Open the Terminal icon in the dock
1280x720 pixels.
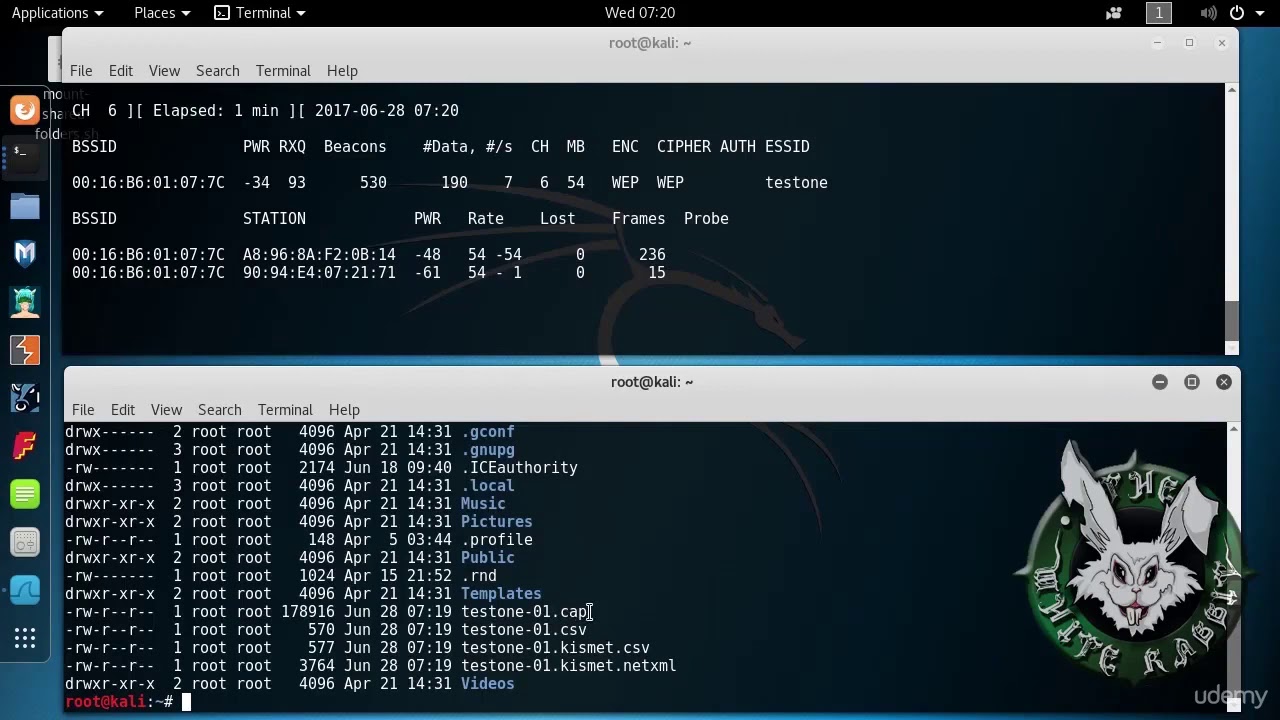tap(25, 156)
